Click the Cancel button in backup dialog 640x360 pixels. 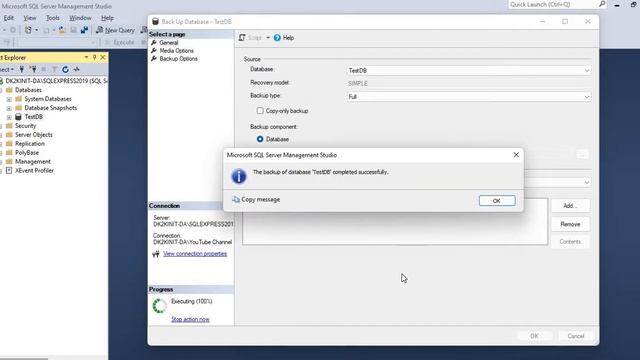(x=576, y=336)
